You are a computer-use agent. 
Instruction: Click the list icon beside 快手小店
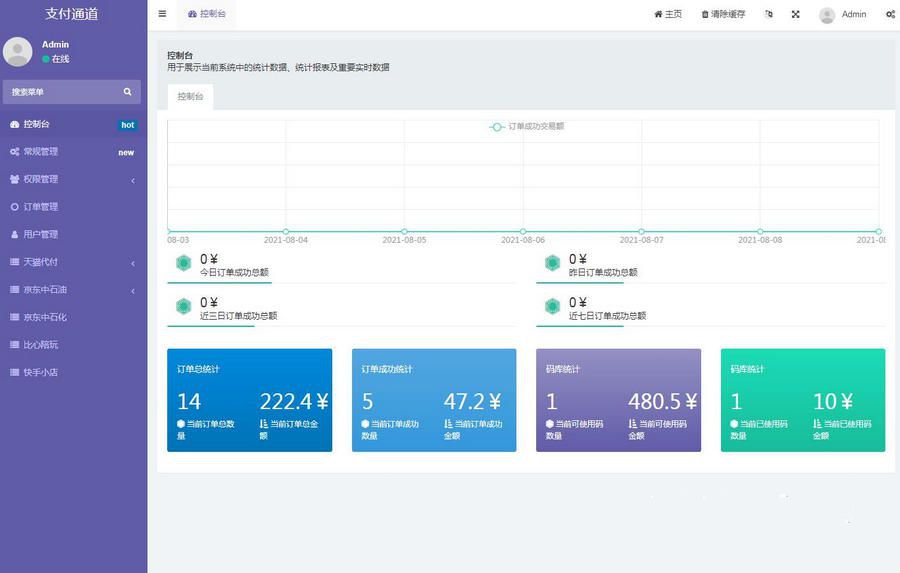[x=14, y=372]
